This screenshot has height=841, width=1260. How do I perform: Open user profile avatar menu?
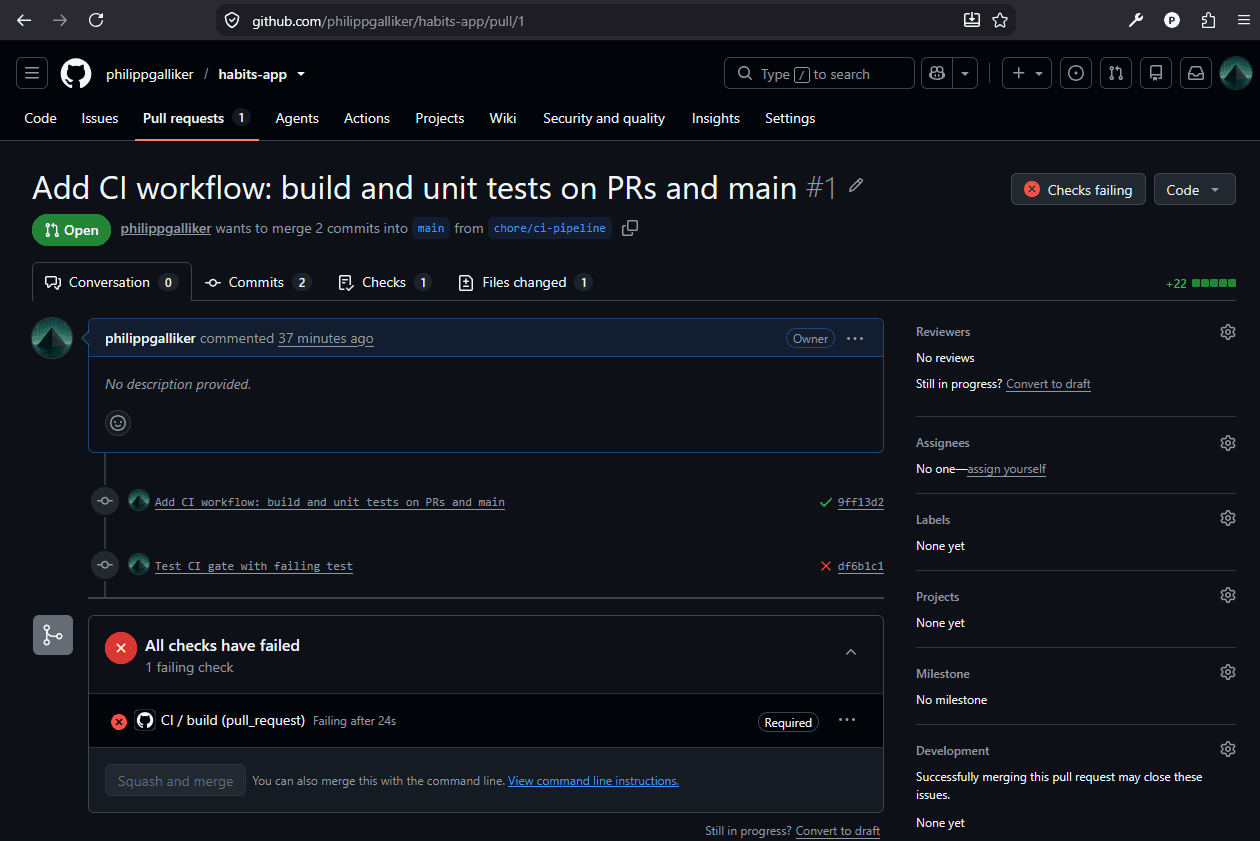pyautogui.click(x=1236, y=73)
